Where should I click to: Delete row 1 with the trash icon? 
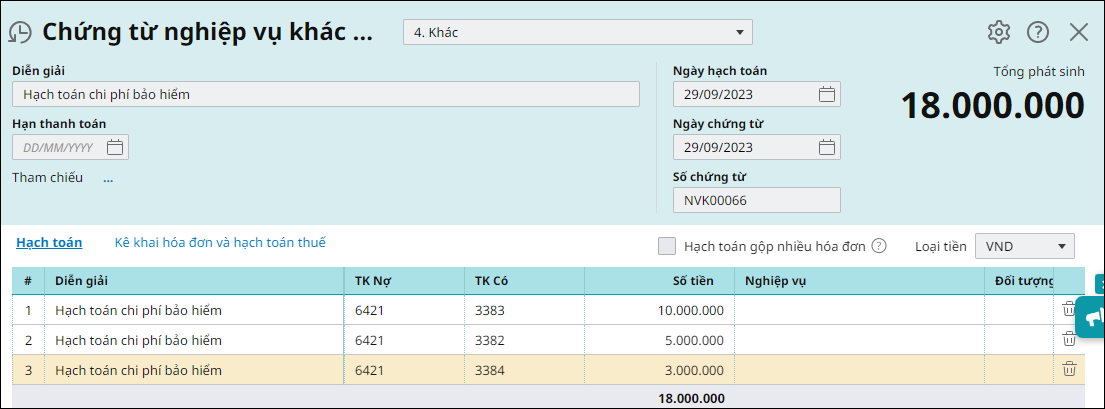coord(1069,309)
